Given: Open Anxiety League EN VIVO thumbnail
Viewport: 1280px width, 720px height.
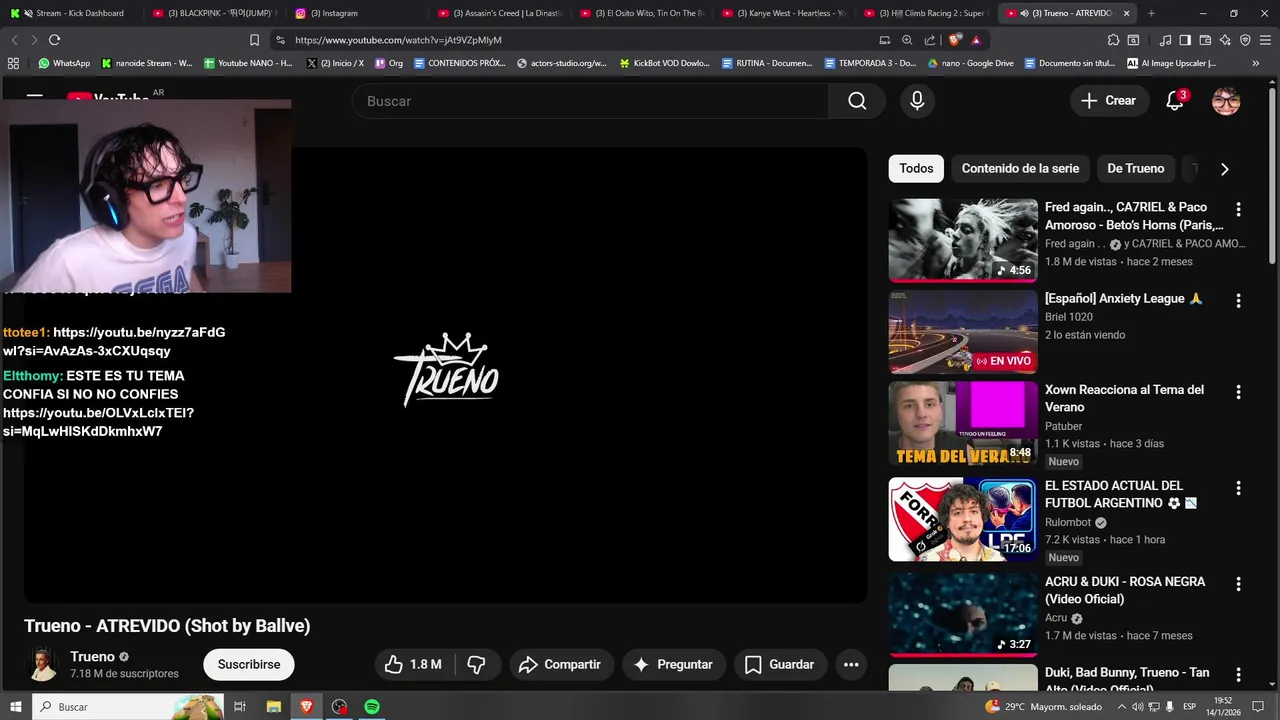Looking at the screenshot, I should pos(964,332).
